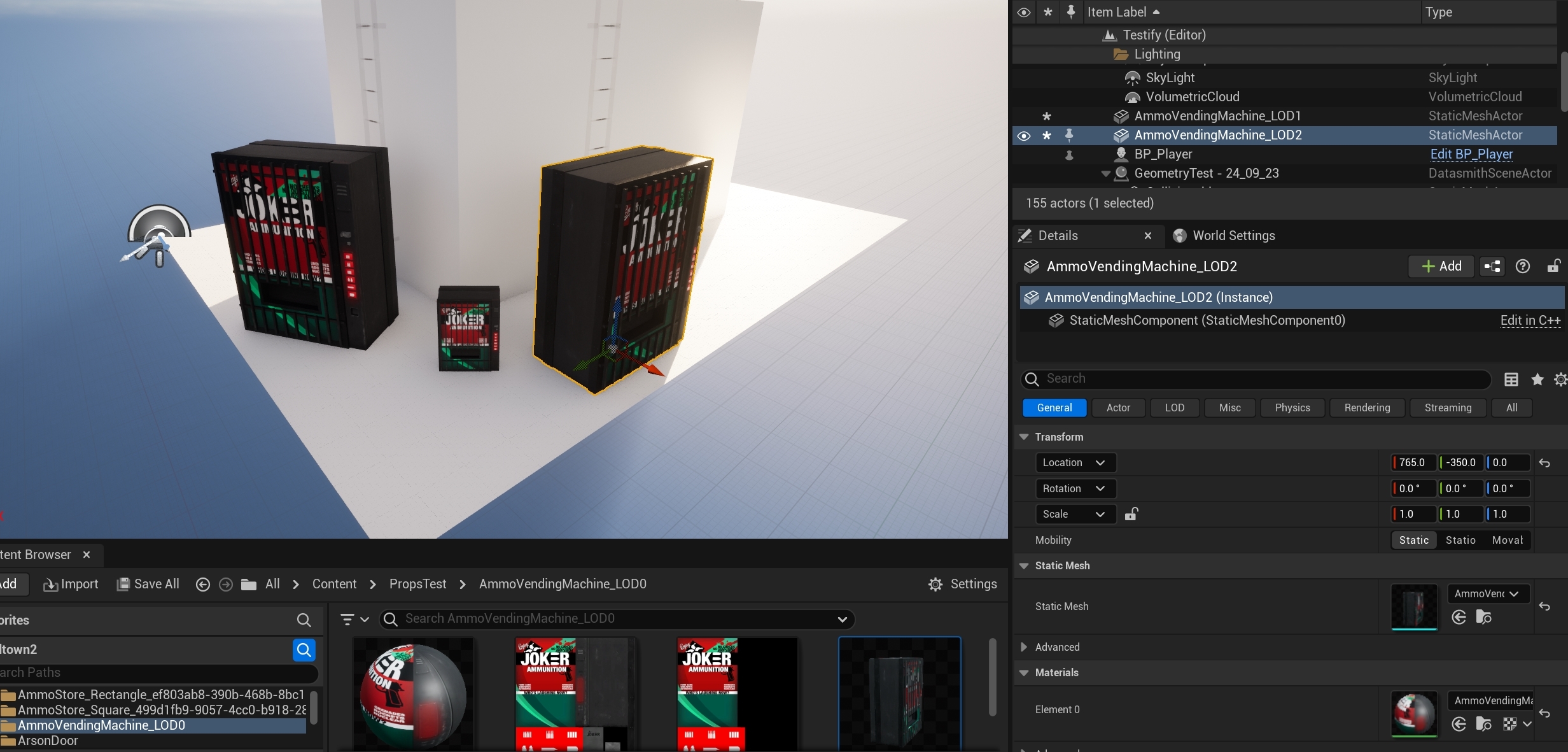Open the property matrix table view icon

pyautogui.click(x=1511, y=380)
